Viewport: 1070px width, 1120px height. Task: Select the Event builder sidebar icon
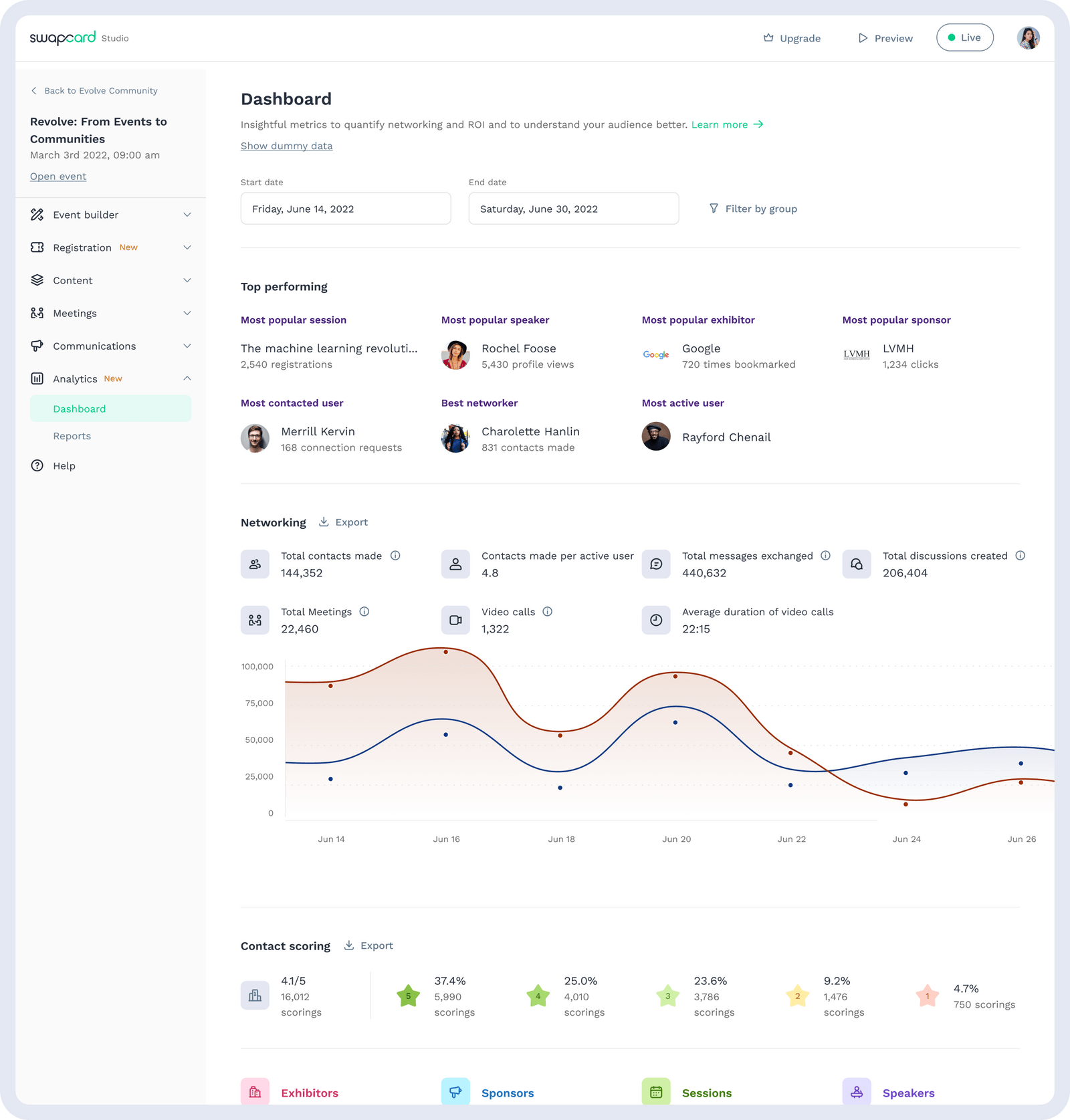coord(38,215)
